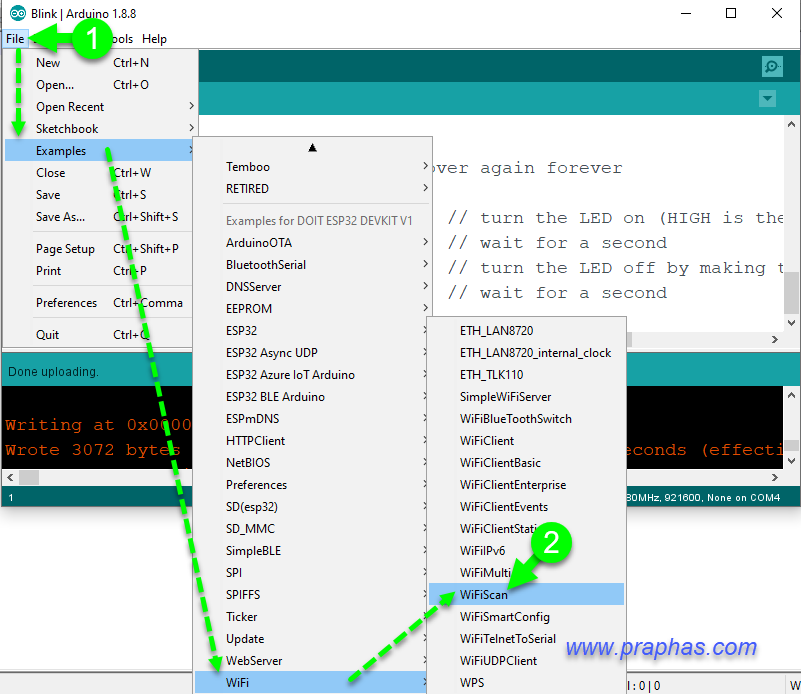Open the HTTPClient examples
The height and width of the screenshot is (694, 801).
point(311,440)
